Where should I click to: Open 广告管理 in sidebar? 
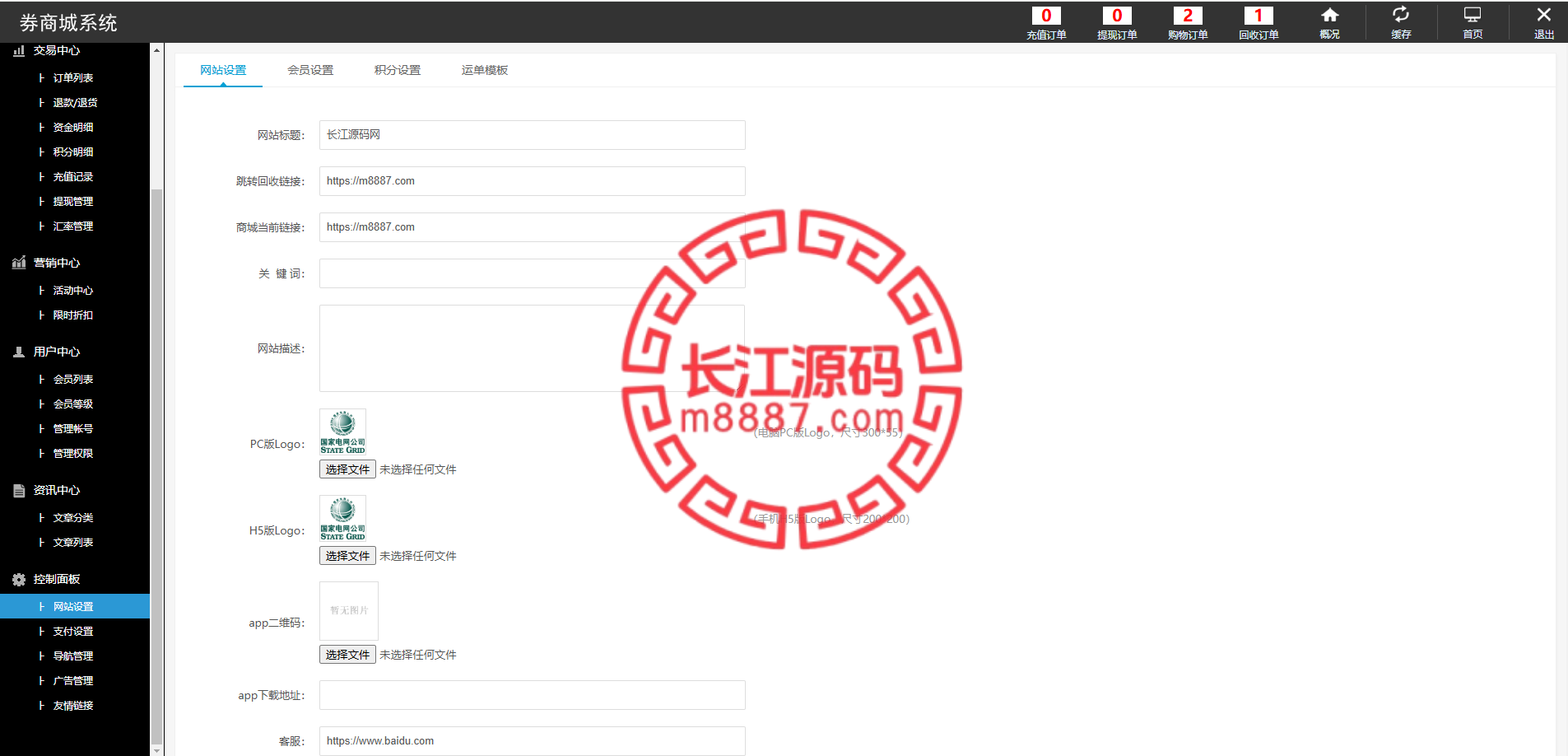click(74, 680)
